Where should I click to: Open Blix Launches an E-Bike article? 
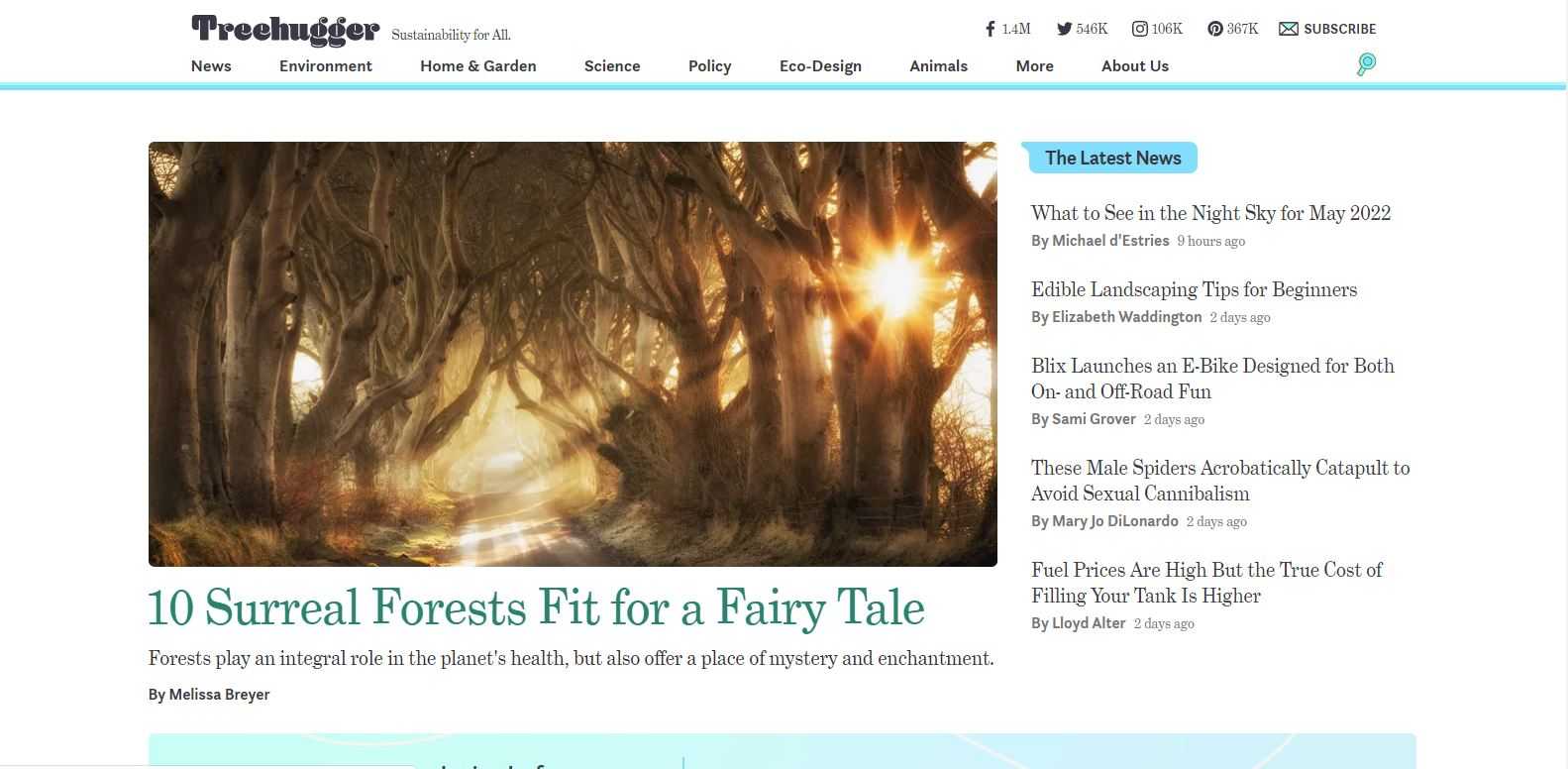coord(1212,379)
